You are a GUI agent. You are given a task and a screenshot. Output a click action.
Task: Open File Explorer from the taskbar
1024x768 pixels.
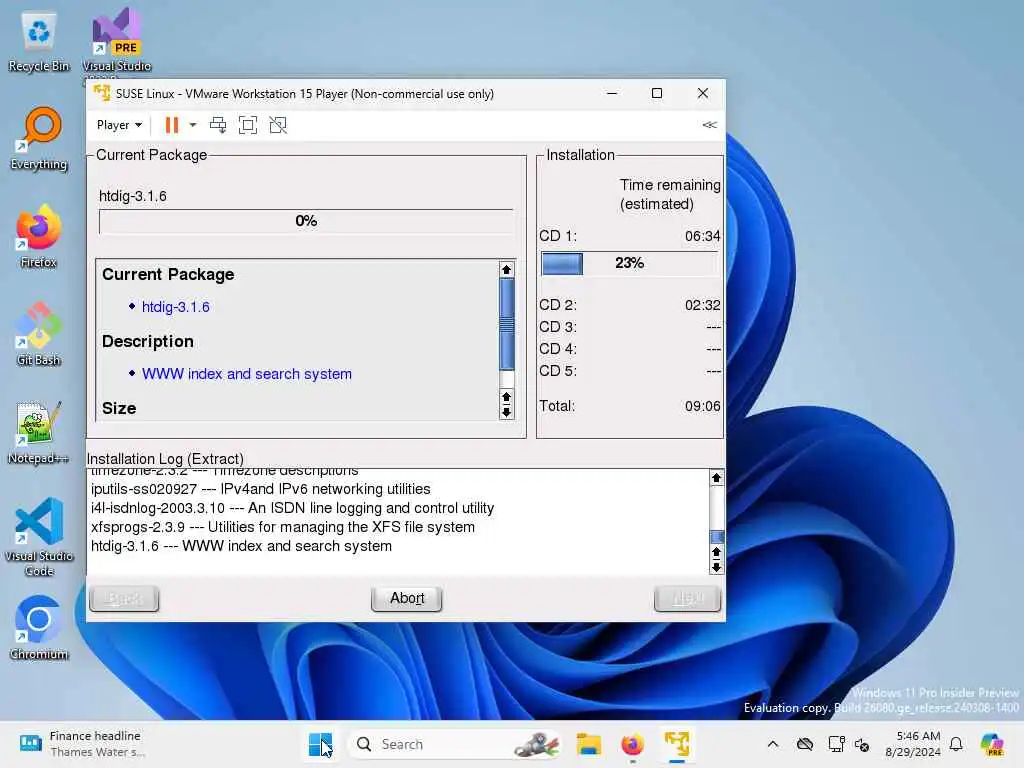(589, 744)
